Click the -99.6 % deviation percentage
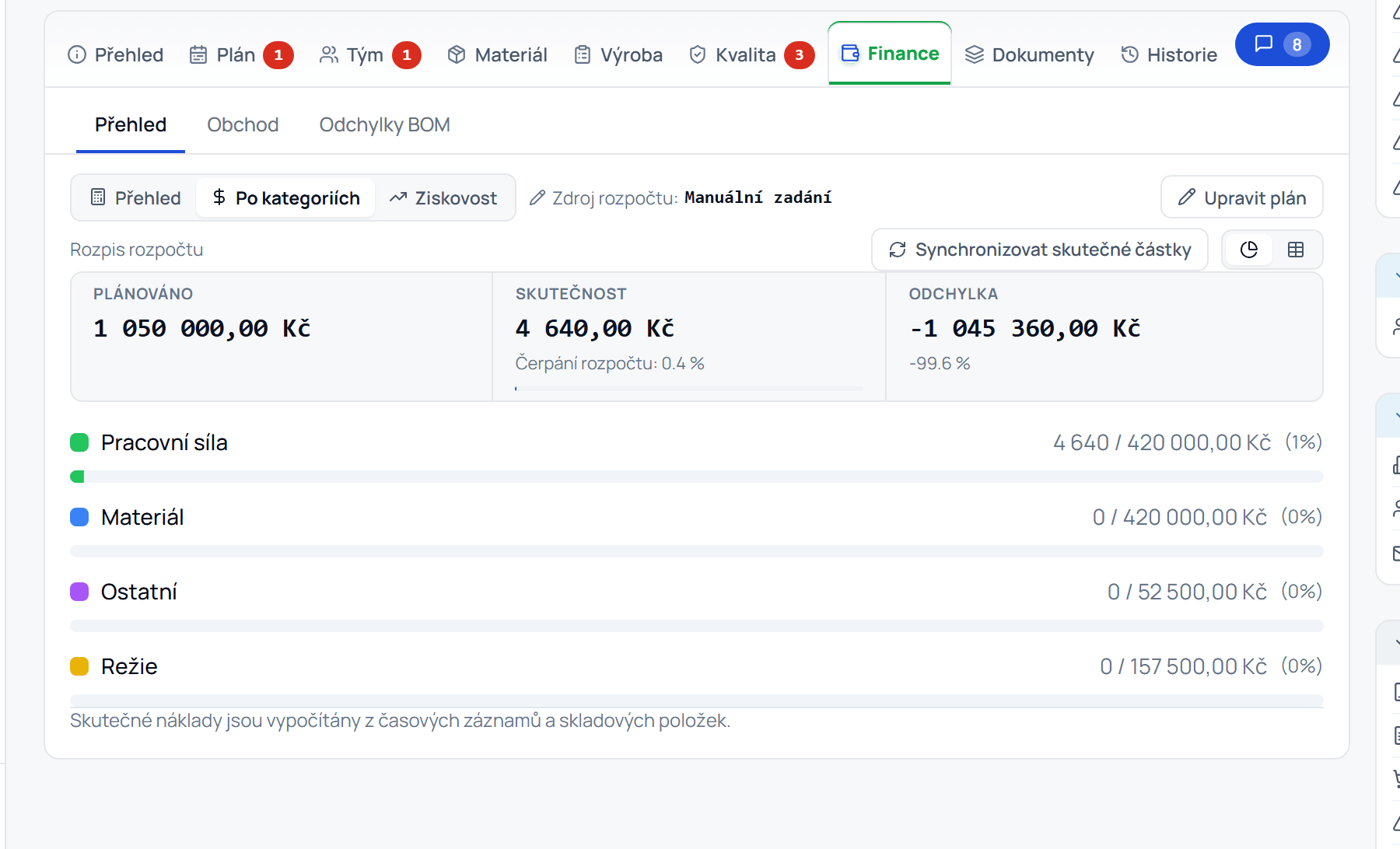Viewport: 1400px width, 849px height. [940, 363]
